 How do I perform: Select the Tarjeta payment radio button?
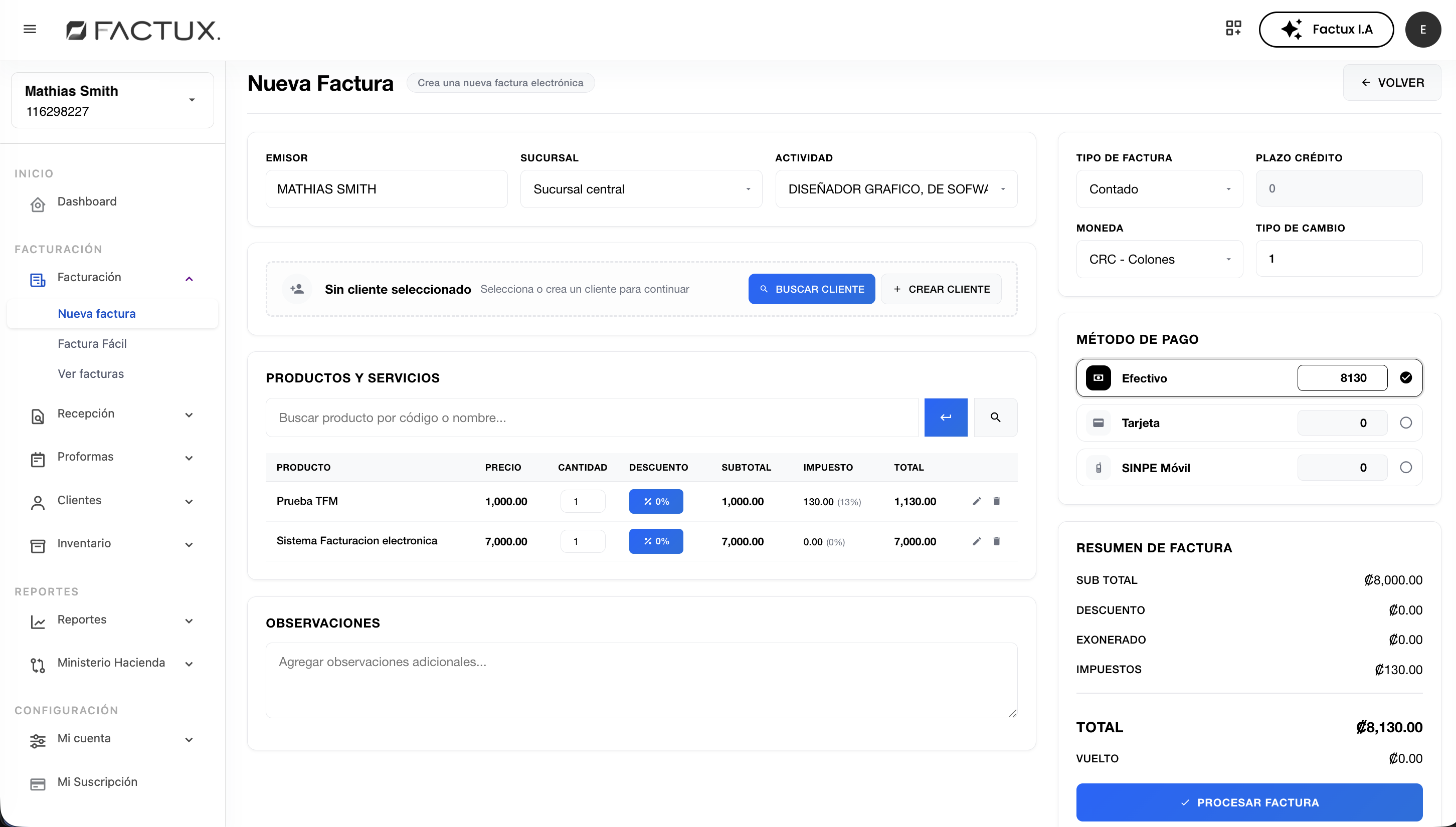coord(1405,423)
